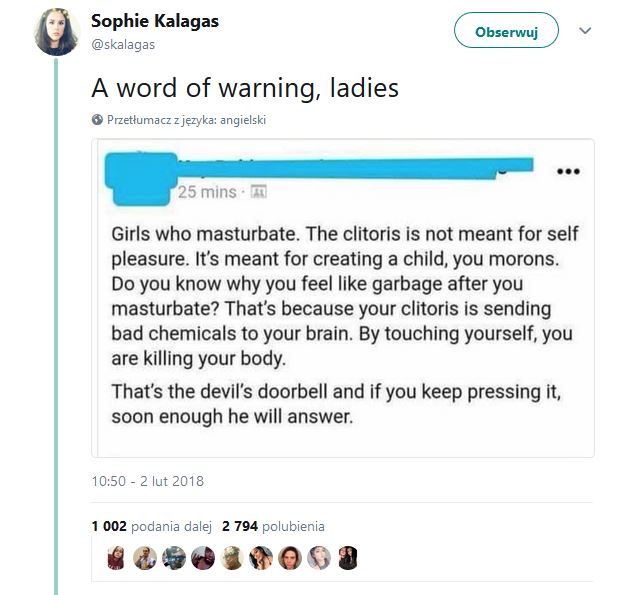Click the last liker avatar
The width and height of the screenshot is (633, 595).
pyautogui.click(x=348, y=558)
